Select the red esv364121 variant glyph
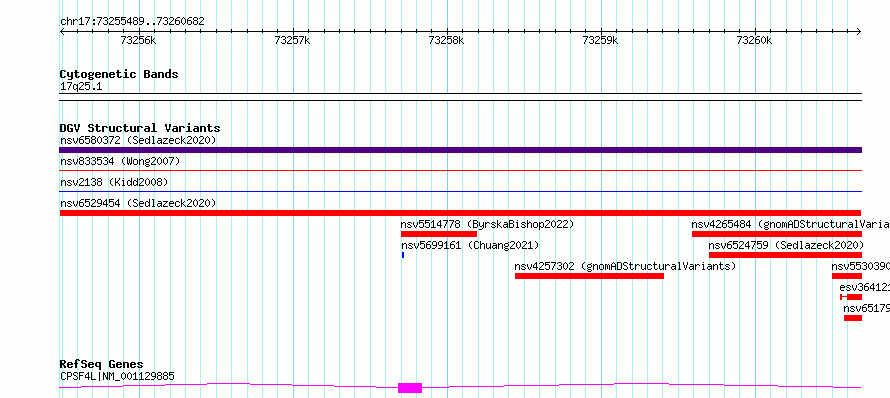 click(x=851, y=297)
